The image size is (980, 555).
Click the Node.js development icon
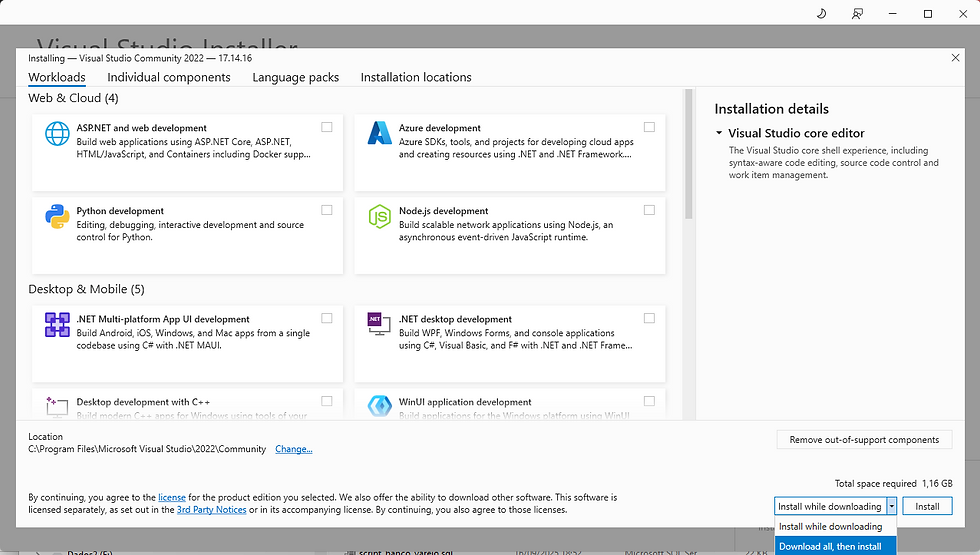pos(379,217)
